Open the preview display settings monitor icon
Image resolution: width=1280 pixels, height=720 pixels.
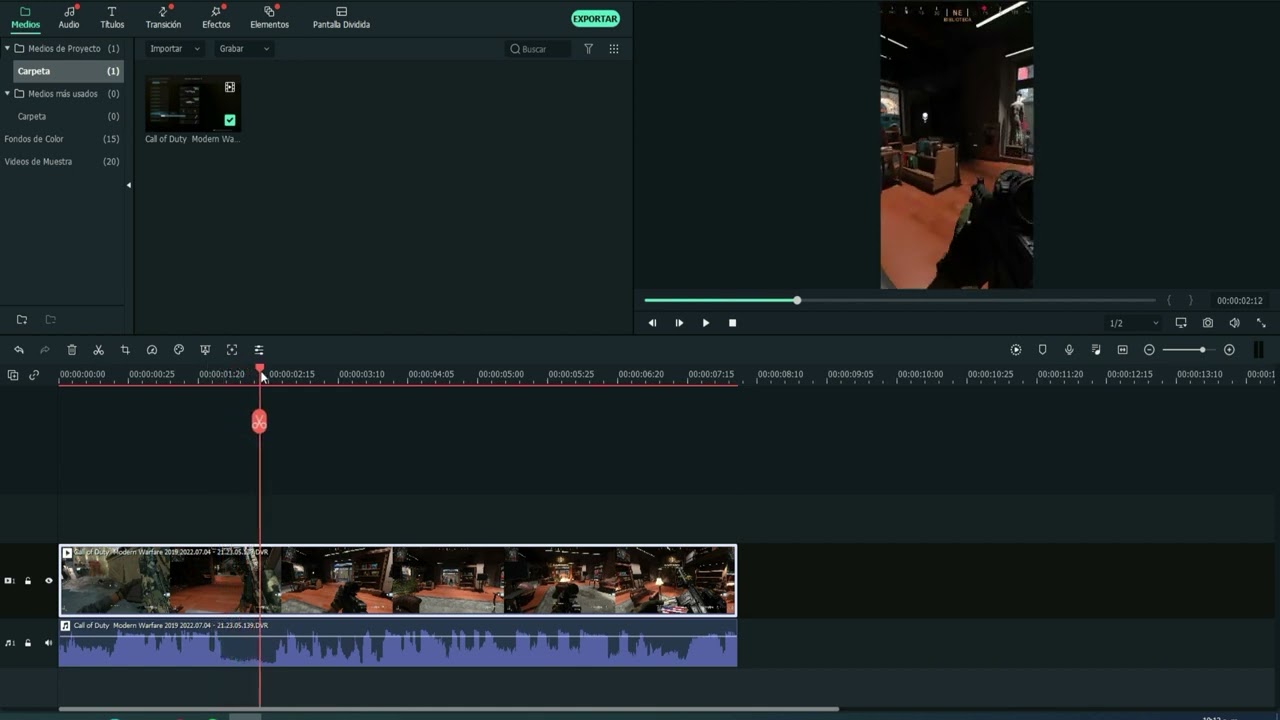click(1181, 323)
